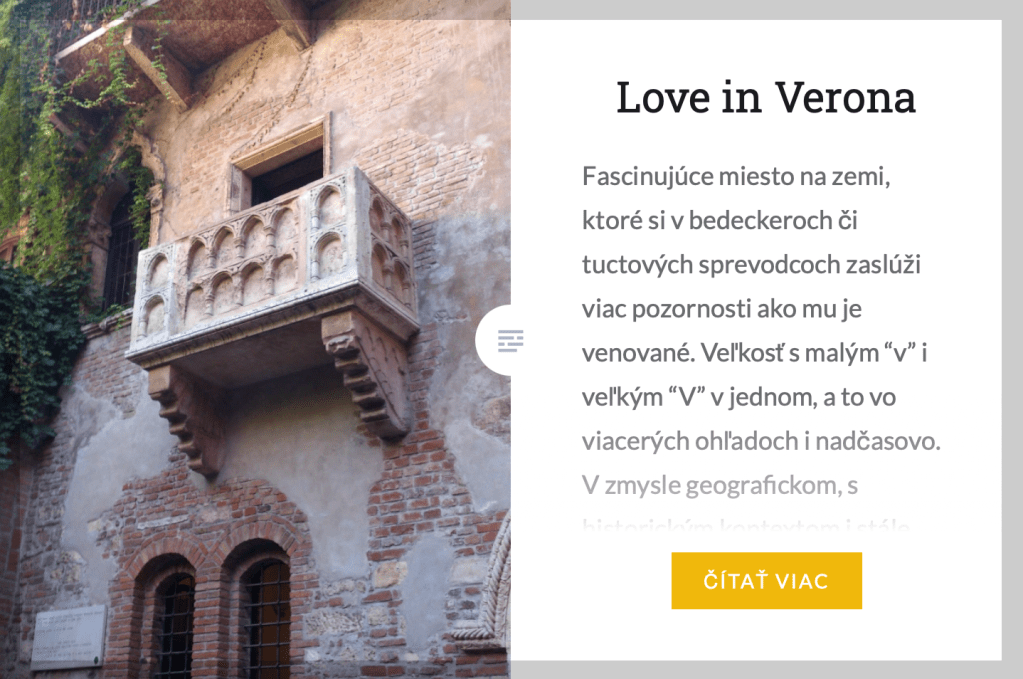Click the text 'viac pozornosti ako mu je'
This screenshot has width=1023, height=679.
pyautogui.click(x=722, y=309)
